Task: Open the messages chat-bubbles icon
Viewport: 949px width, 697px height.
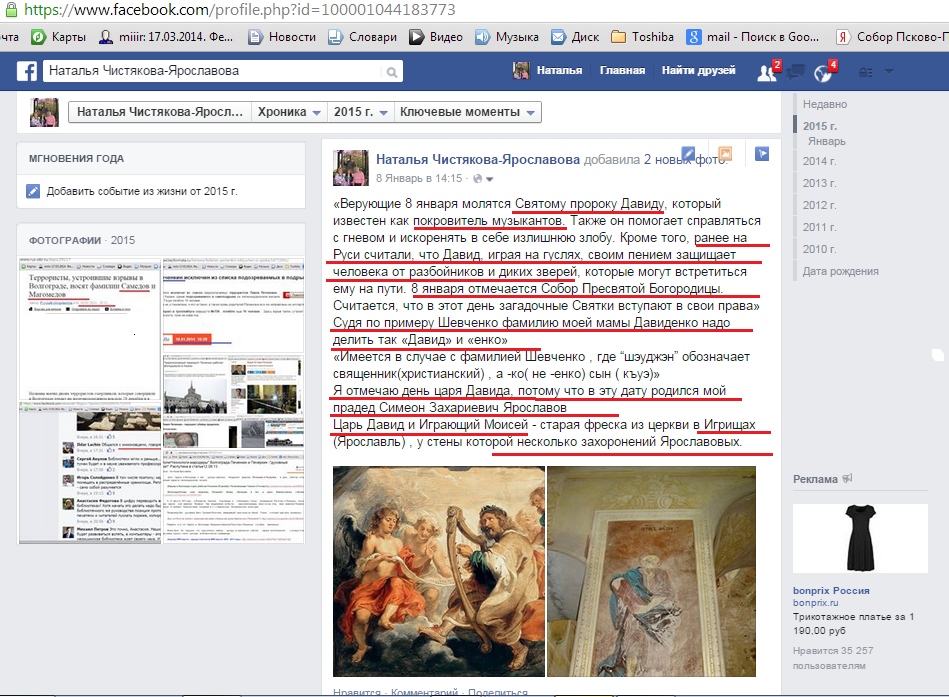Action: (795, 72)
